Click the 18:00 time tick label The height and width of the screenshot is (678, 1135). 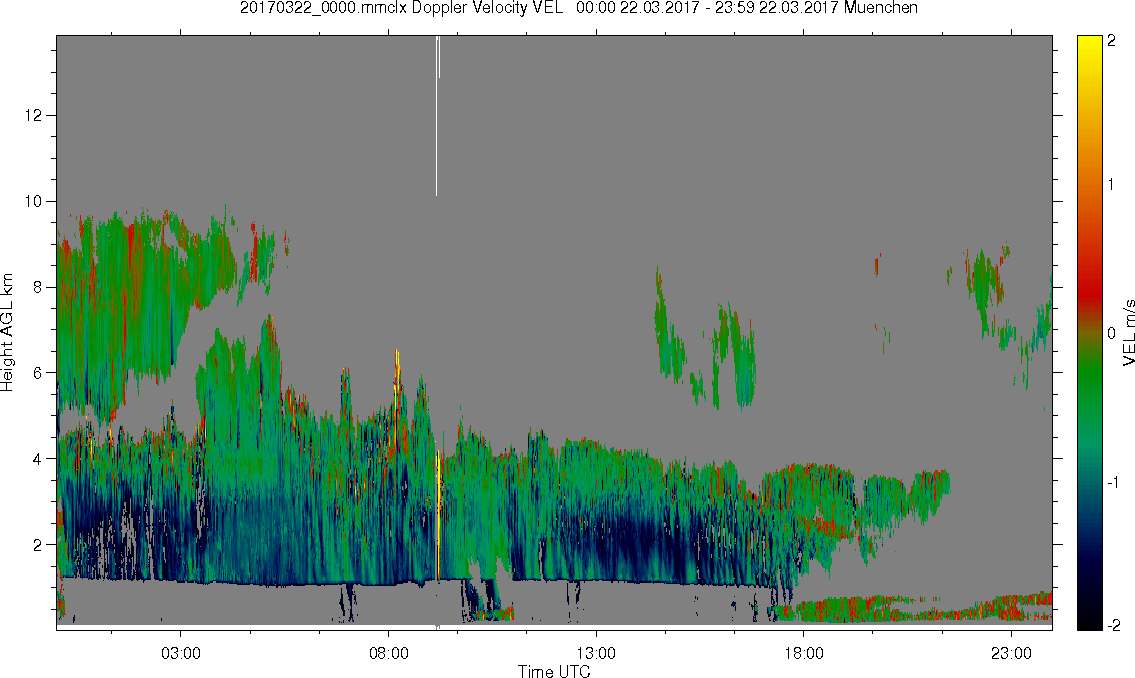[803, 653]
